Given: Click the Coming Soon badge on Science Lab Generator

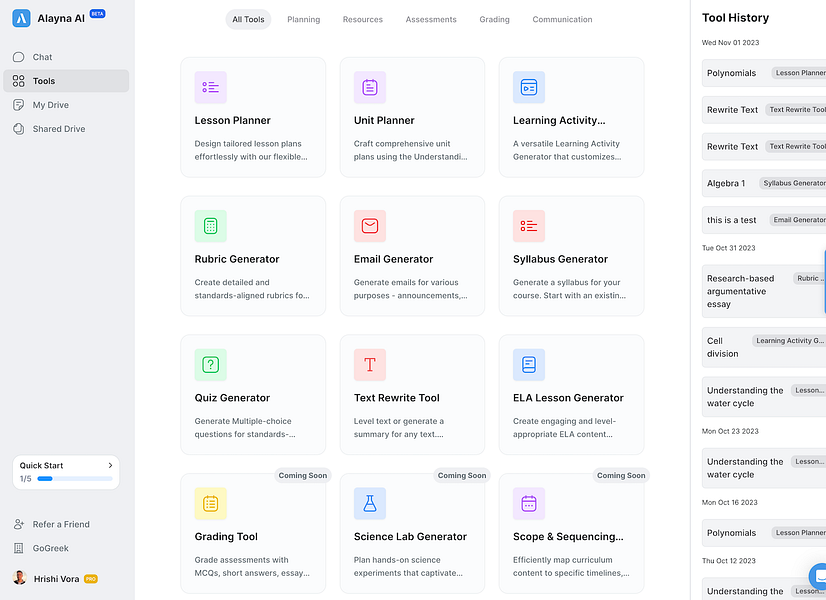Looking at the screenshot, I should click(x=462, y=476).
